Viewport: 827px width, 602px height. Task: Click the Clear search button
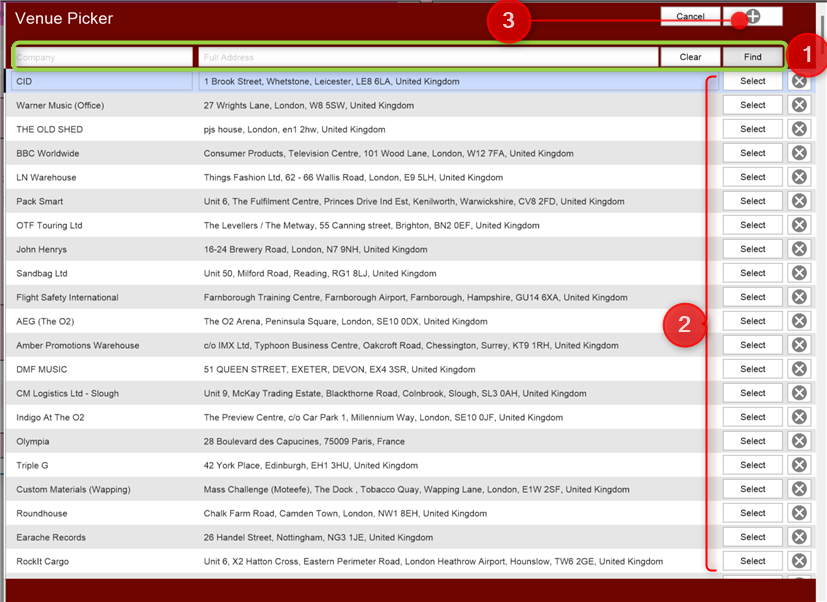tap(690, 57)
